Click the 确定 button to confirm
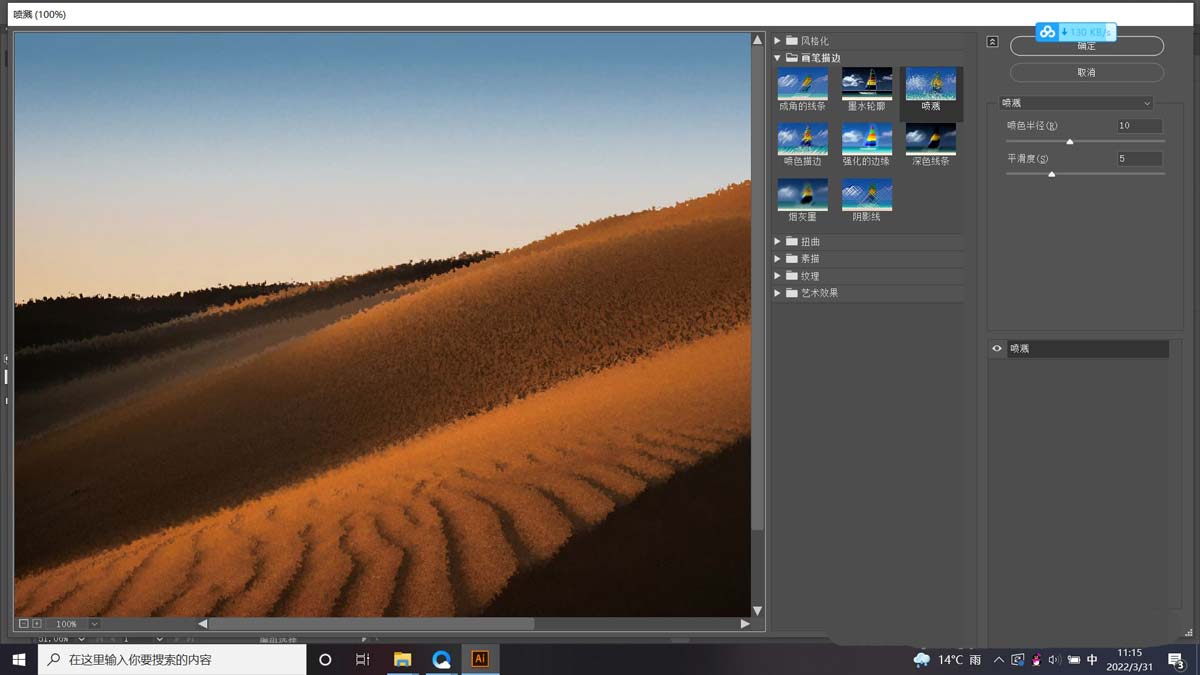 [x=1086, y=47]
